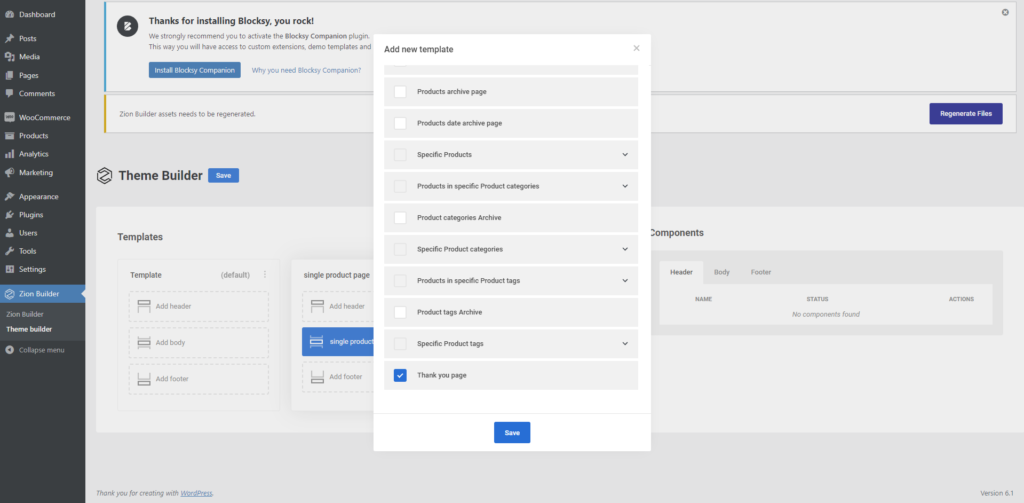Click the Tools wrench icon
Image resolution: width=1024 pixels, height=503 pixels.
[9, 251]
